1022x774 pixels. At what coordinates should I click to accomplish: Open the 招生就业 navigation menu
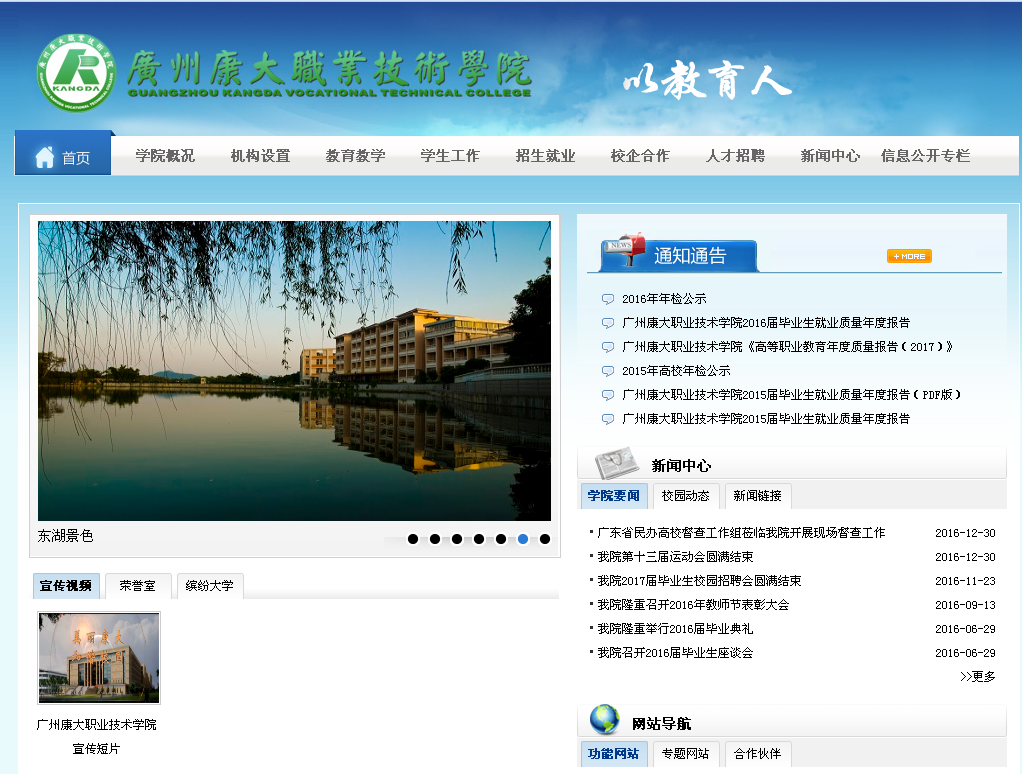545,156
